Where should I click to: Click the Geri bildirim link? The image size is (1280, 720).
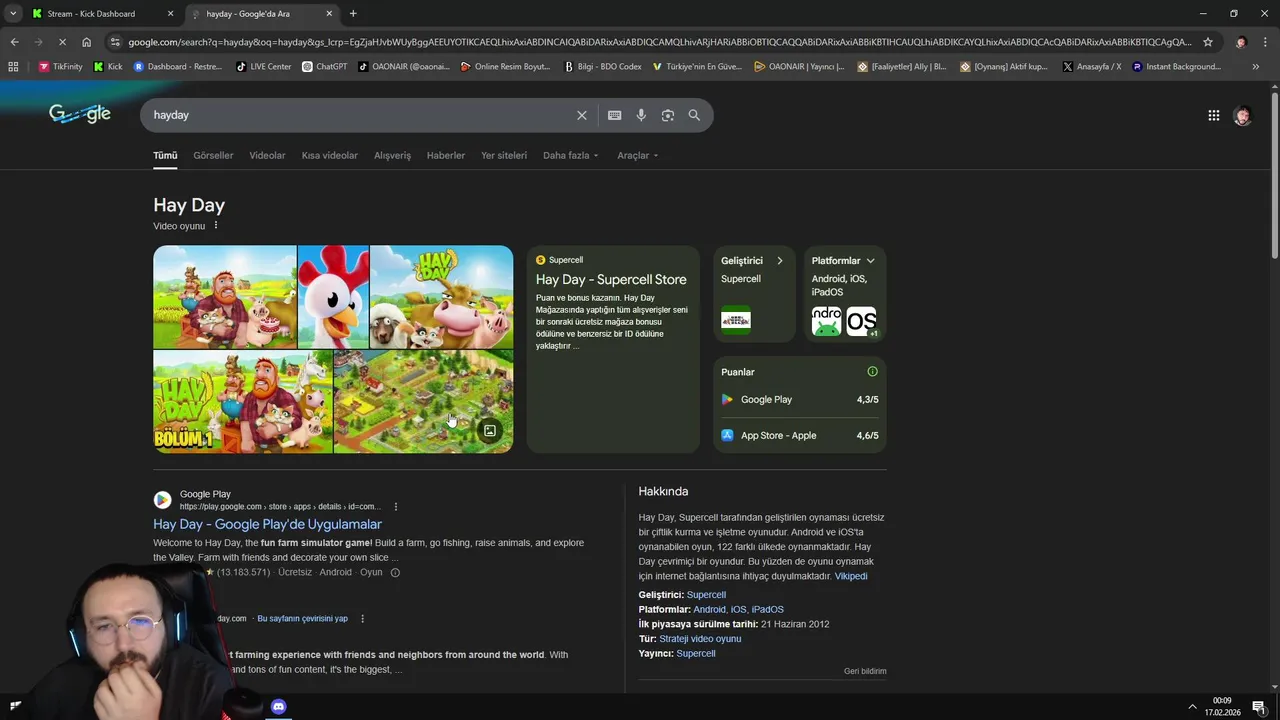(865, 671)
